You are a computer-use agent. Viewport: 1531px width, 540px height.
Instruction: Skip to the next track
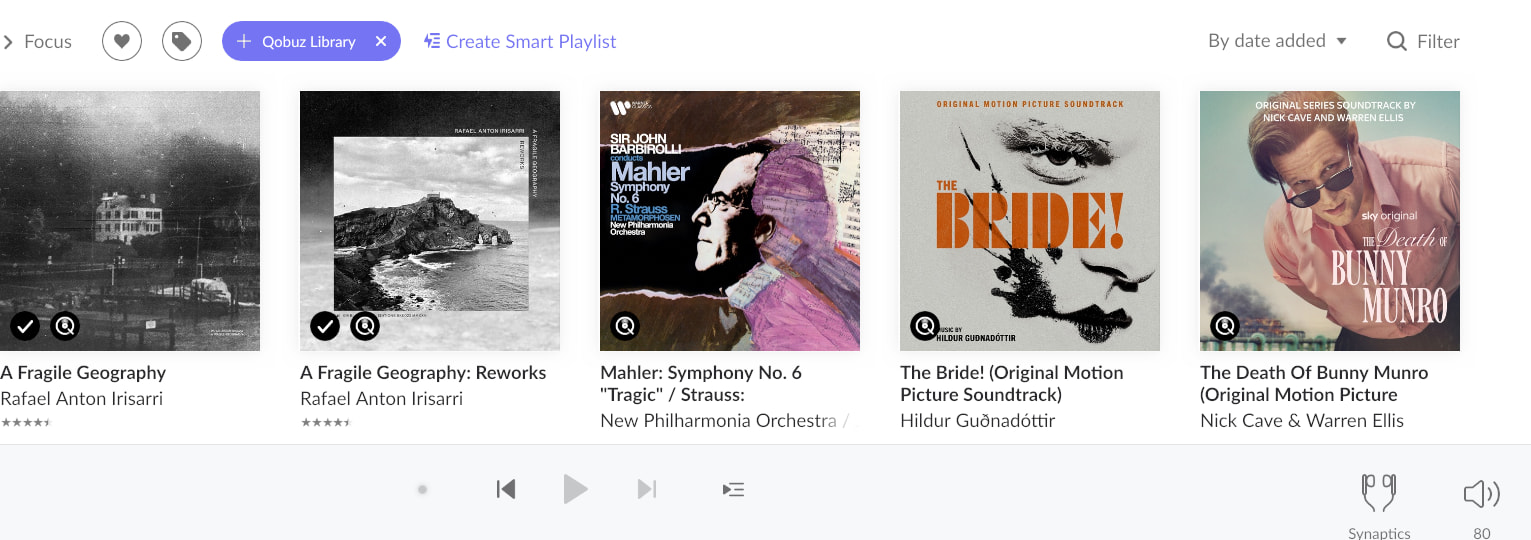click(647, 489)
